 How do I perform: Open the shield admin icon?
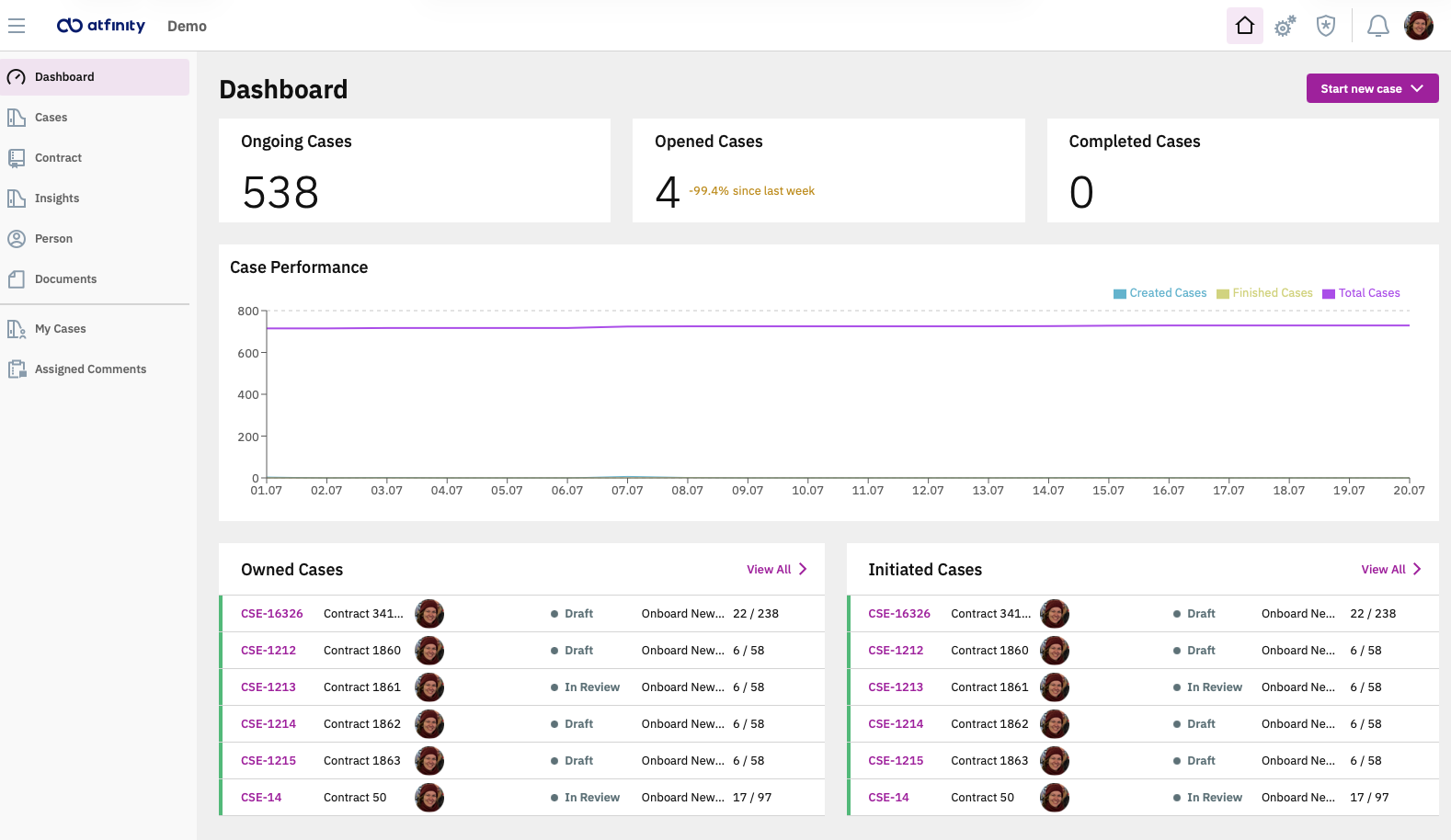(1326, 26)
